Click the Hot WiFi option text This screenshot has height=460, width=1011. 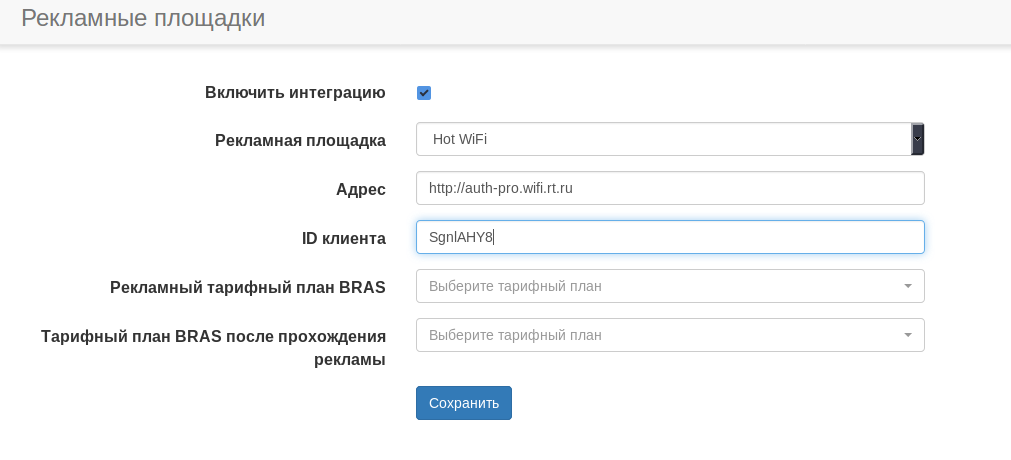point(460,139)
